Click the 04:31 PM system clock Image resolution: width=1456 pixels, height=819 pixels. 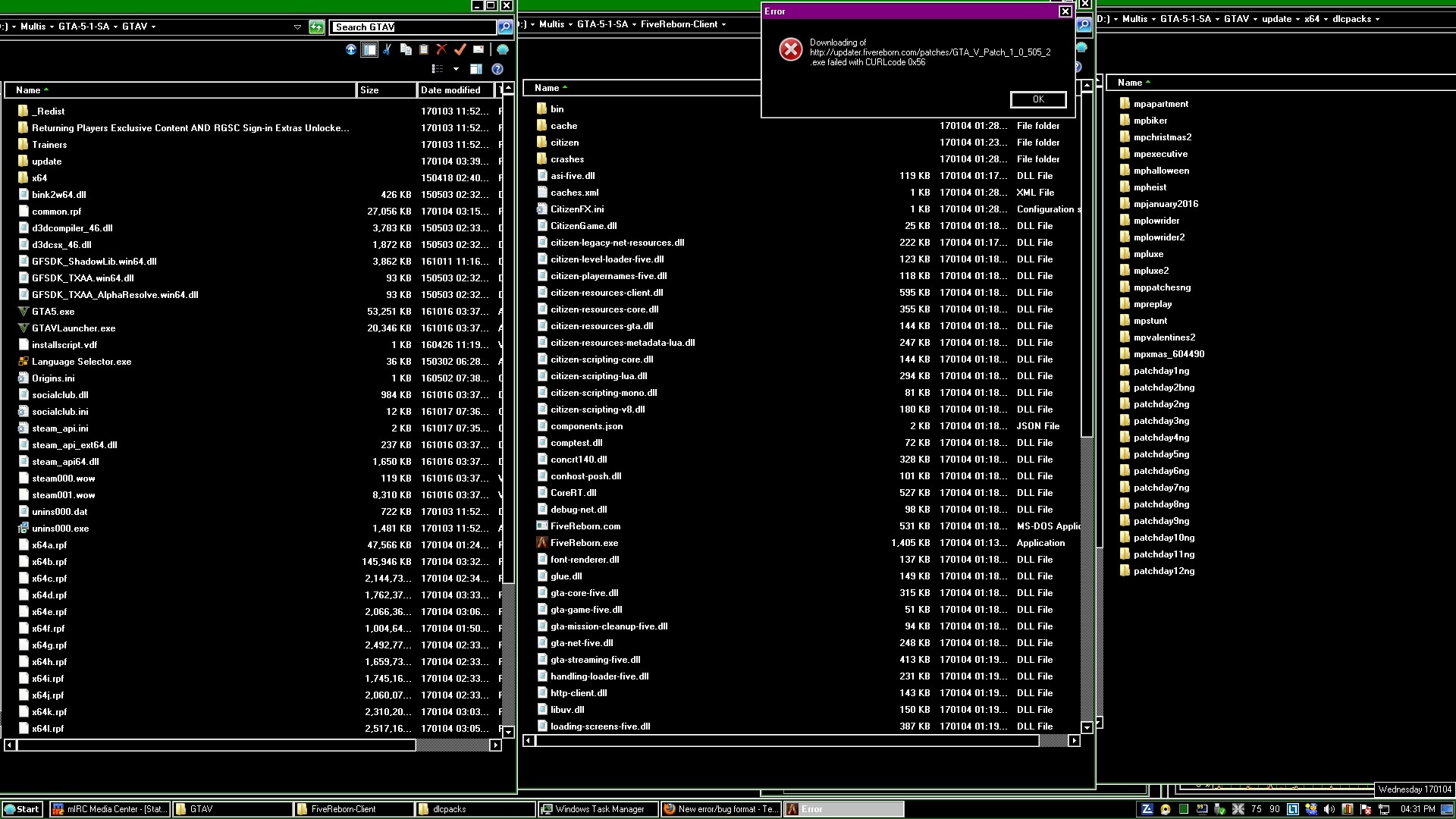(1418, 809)
